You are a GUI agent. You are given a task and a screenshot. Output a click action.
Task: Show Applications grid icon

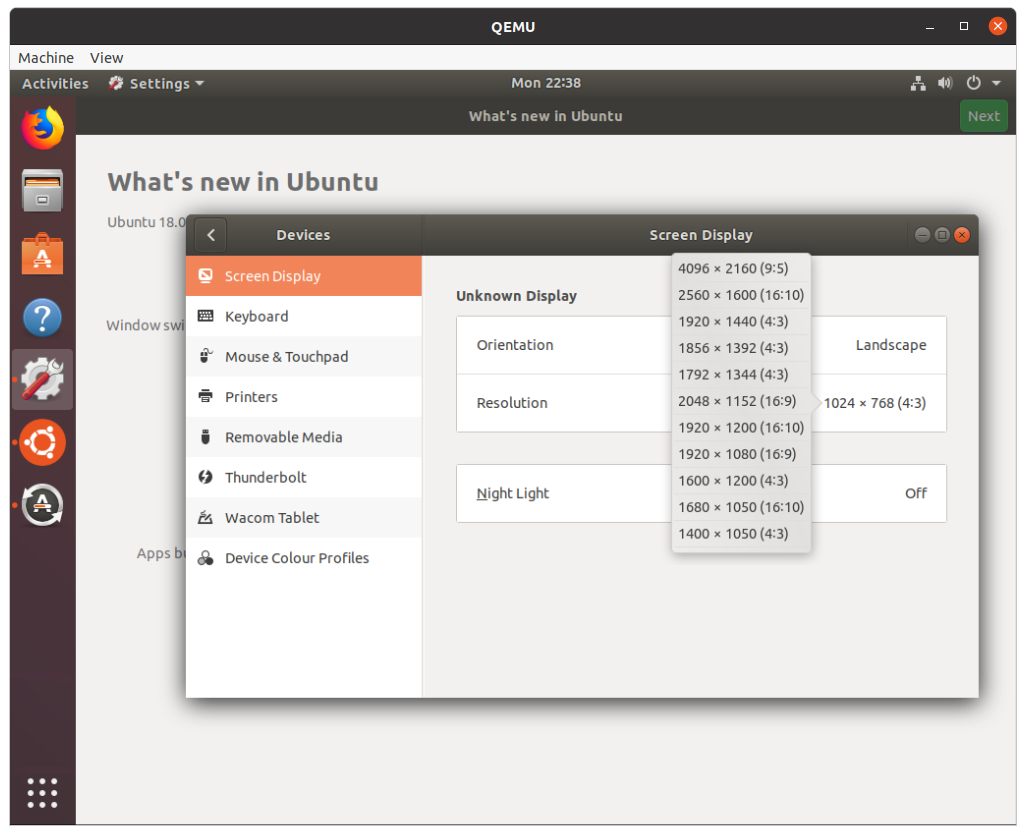pos(42,792)
